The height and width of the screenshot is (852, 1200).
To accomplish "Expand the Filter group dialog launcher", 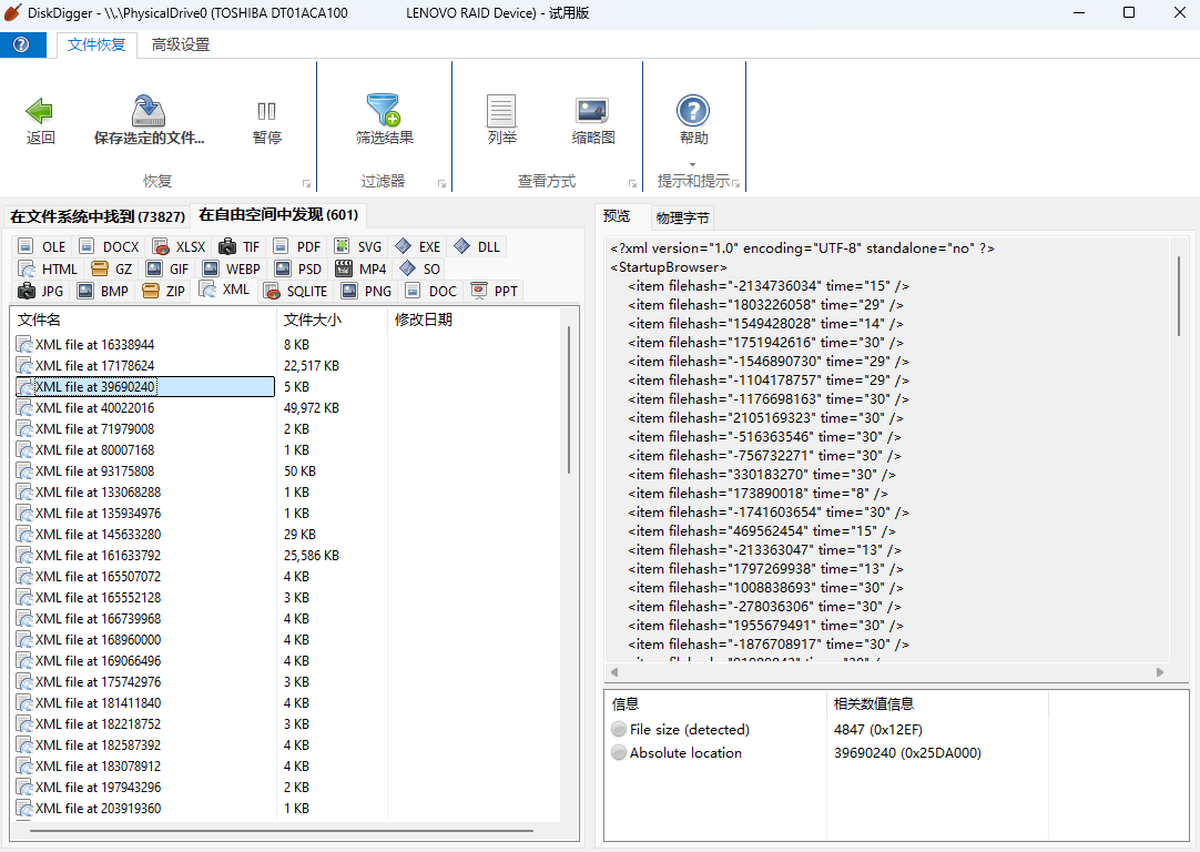I will tap(441, 184).
